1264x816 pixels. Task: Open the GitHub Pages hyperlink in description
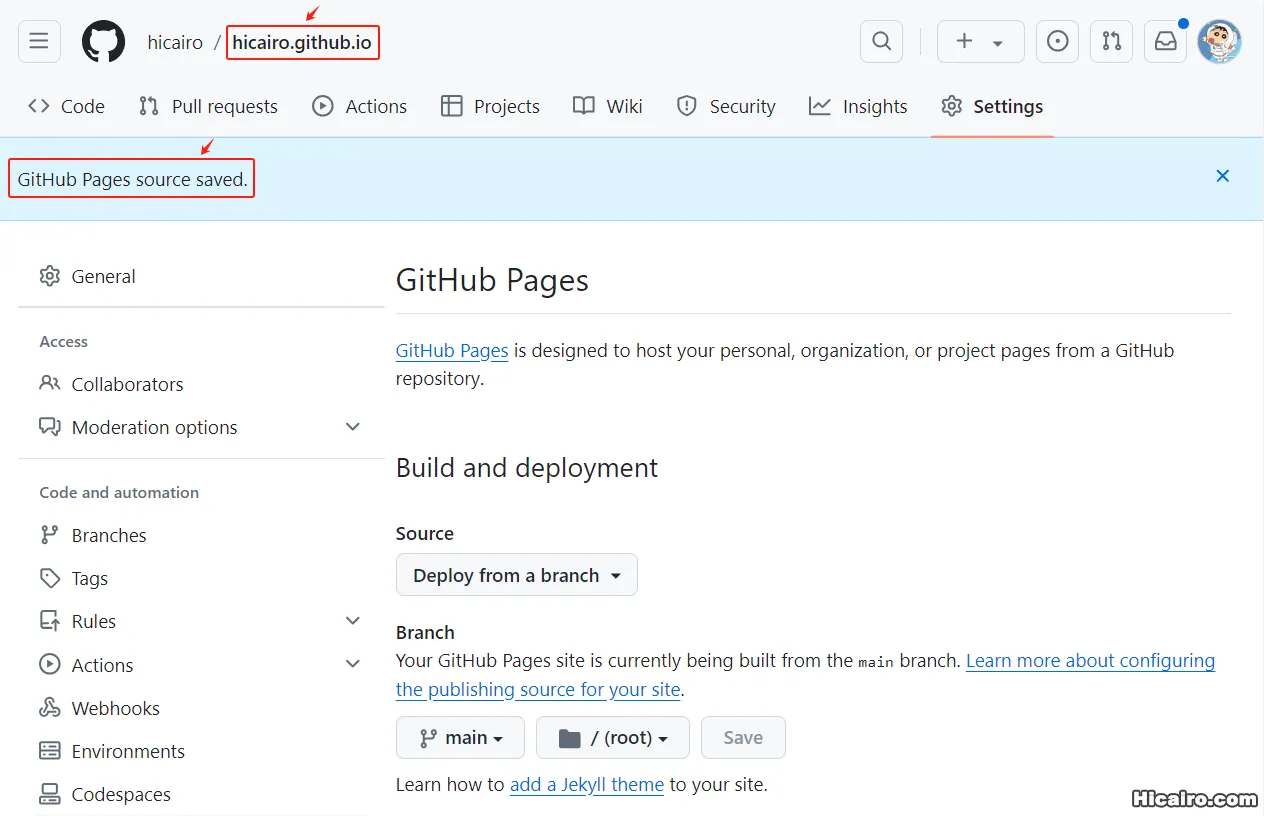coord(452,350)
